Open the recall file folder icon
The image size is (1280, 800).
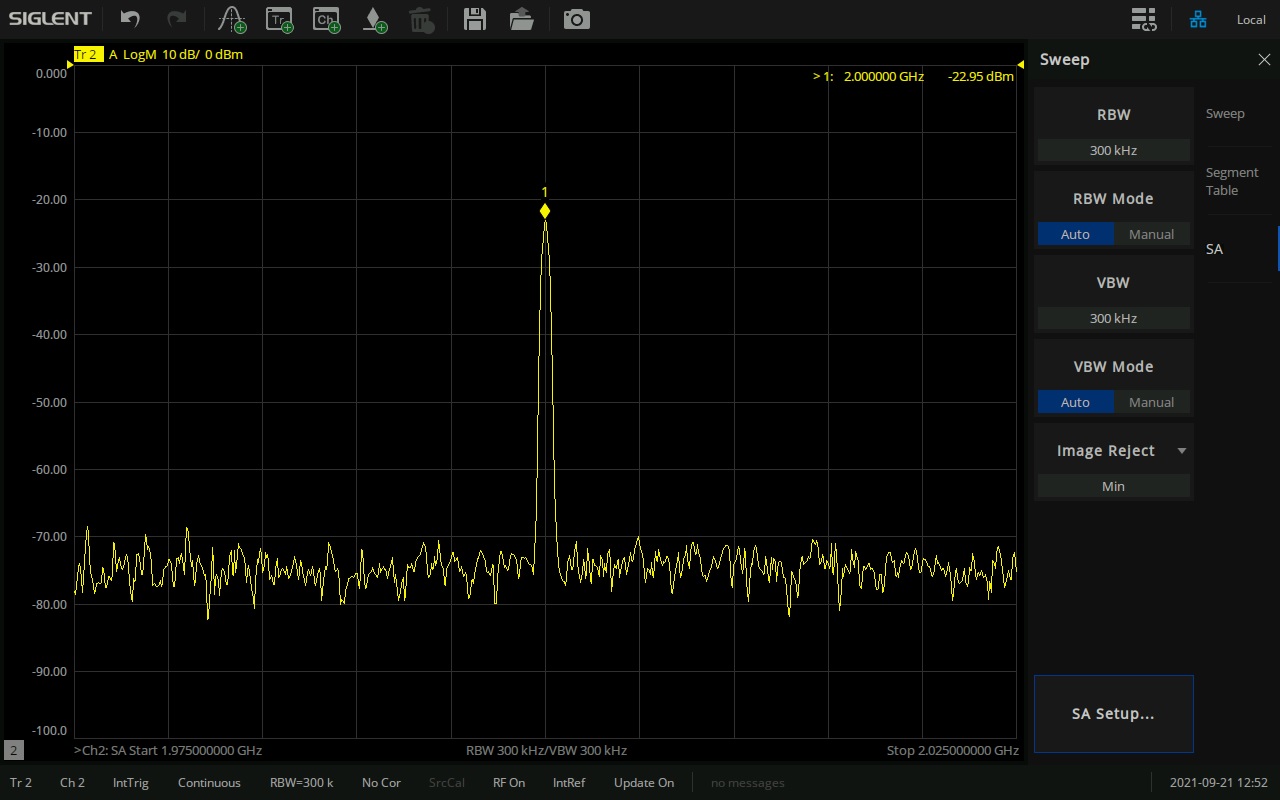(x=521, y=19)
